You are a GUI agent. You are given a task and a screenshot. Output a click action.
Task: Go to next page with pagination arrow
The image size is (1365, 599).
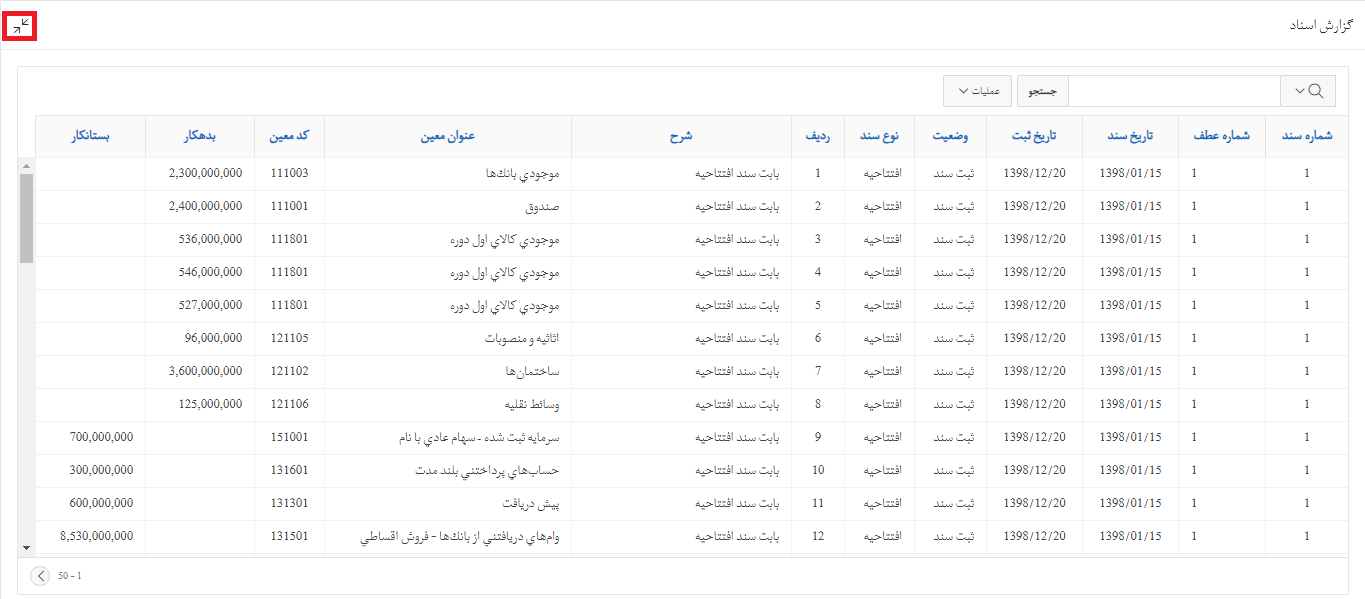coord(40,576)
